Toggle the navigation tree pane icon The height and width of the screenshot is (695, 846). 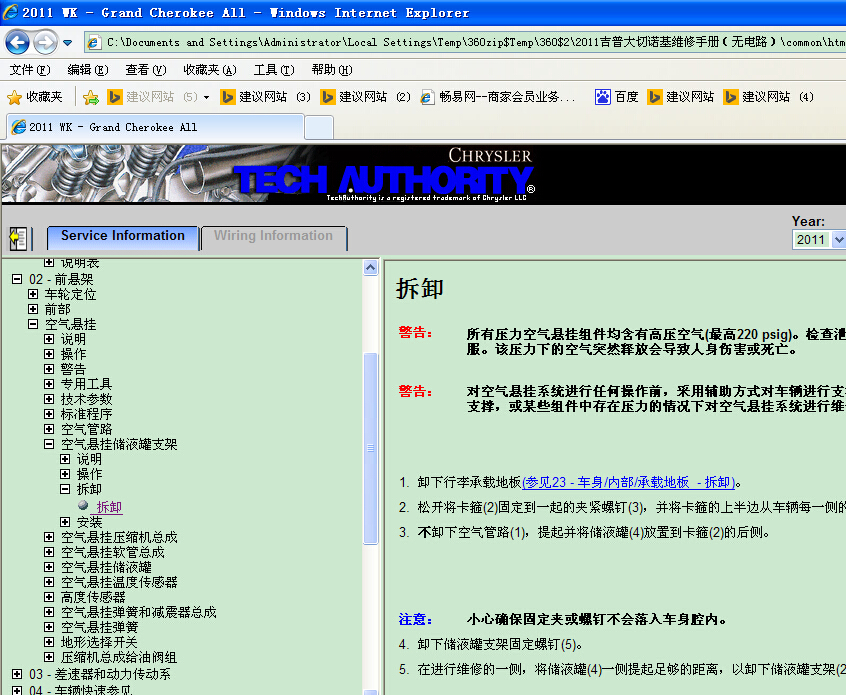(x=18, y=238)
